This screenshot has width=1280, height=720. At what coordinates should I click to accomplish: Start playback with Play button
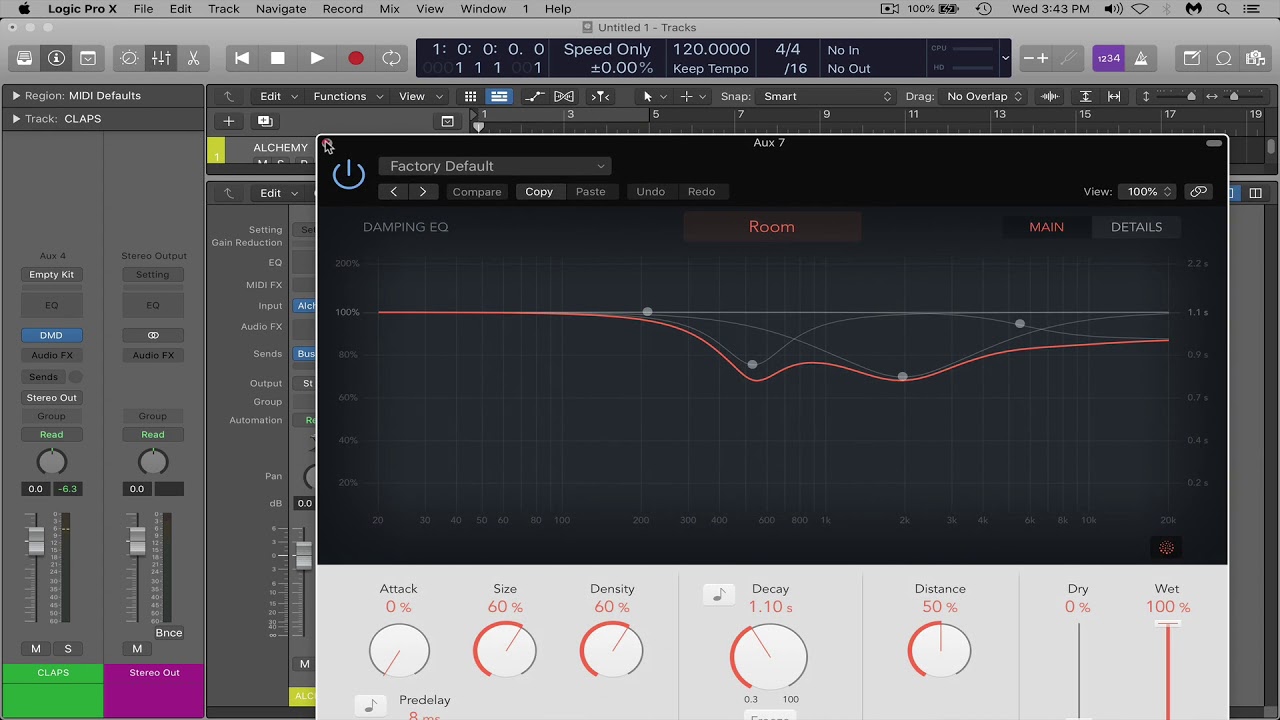[x=317, y=58]
